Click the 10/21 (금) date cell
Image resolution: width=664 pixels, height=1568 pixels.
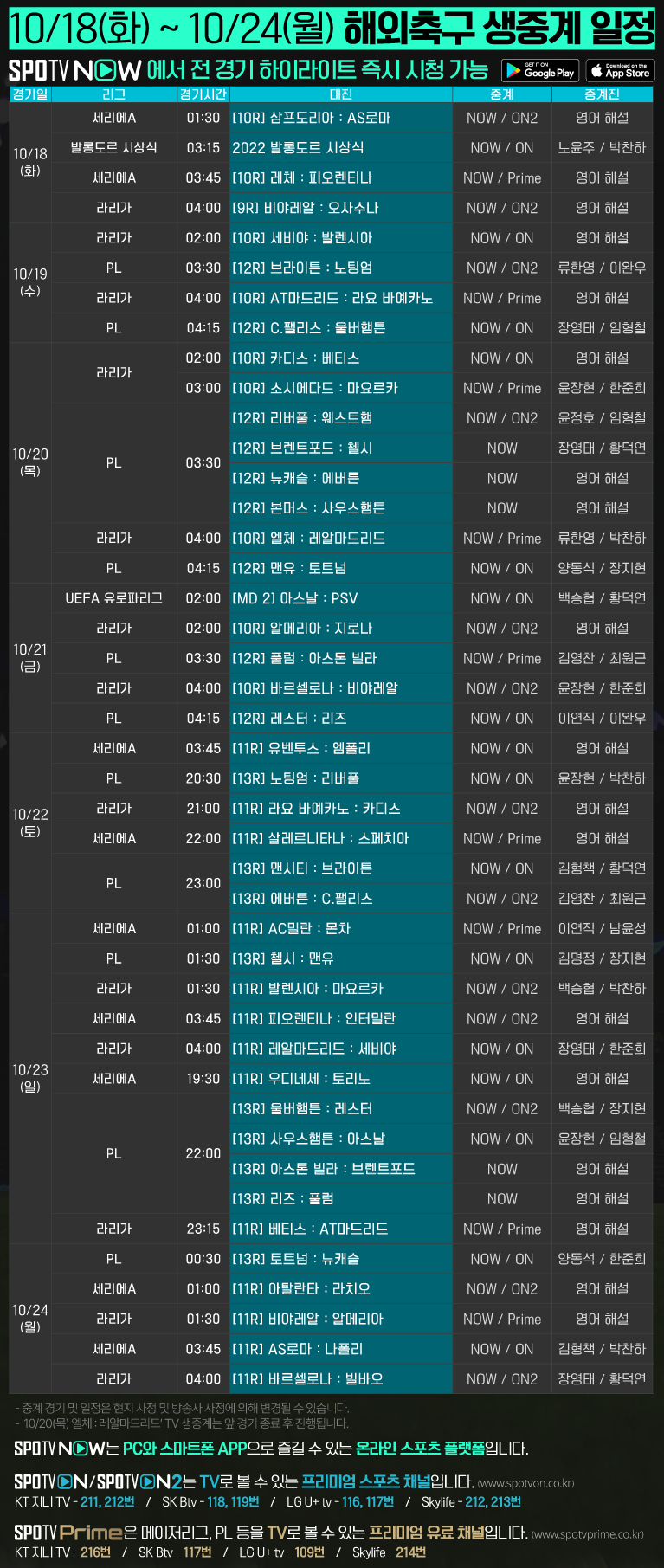(x=30, y=658)
